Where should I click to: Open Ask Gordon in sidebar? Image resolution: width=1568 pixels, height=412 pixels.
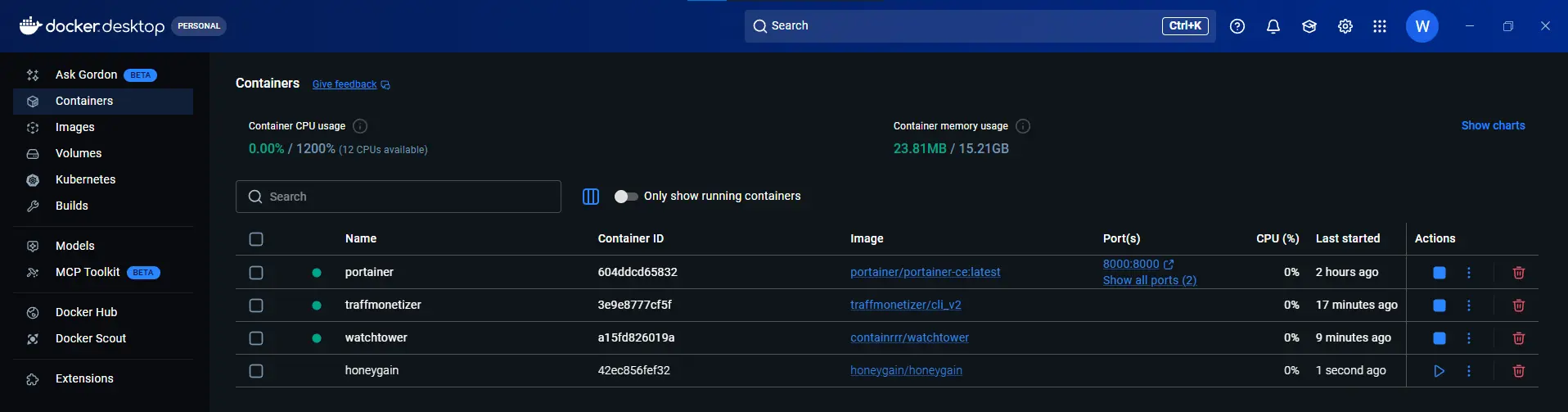[x=103, y=75]
